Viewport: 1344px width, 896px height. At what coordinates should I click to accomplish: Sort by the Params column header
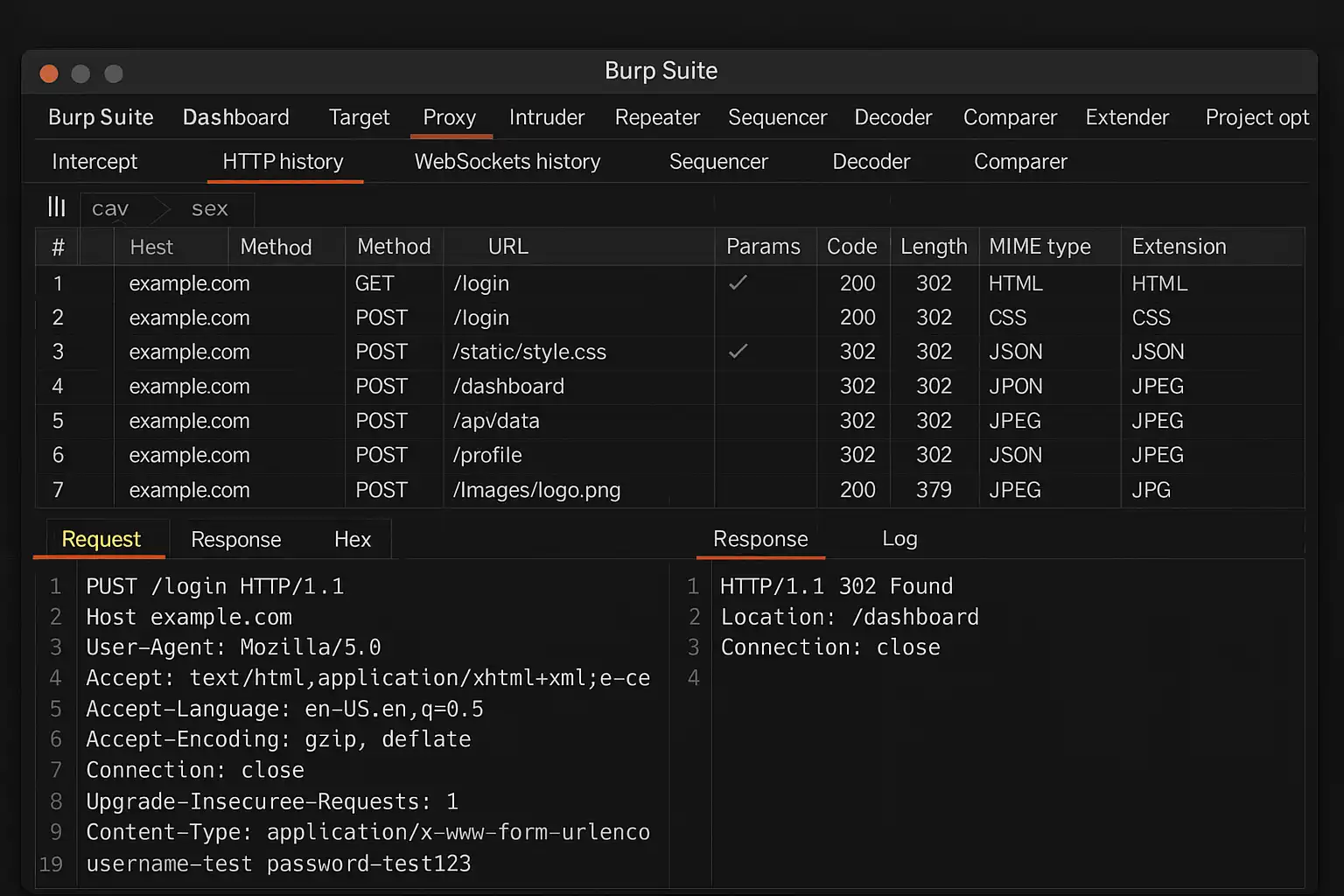[x=763, y=247]
